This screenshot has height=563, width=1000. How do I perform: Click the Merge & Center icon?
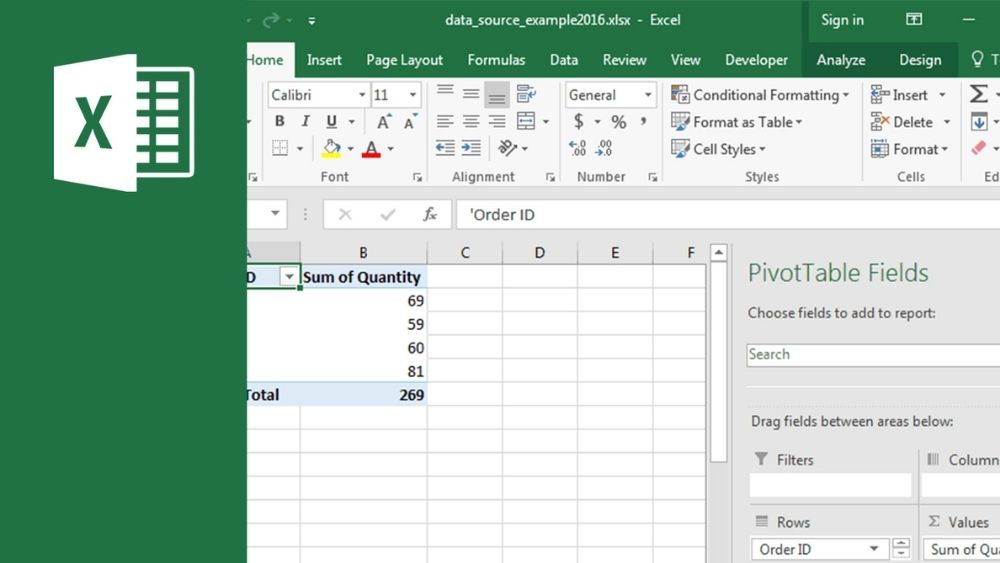(526, 122)
